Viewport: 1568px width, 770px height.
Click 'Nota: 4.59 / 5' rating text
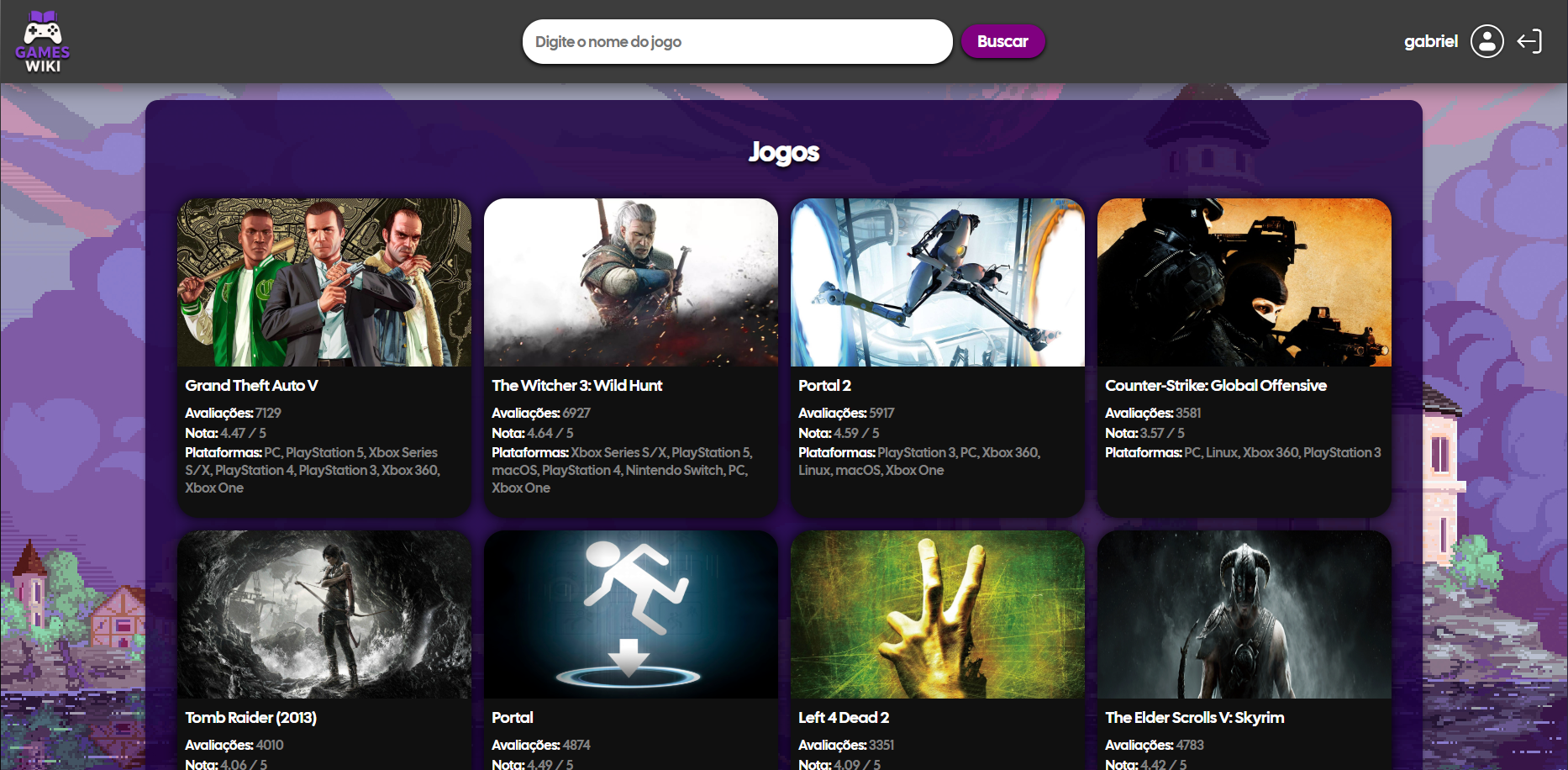(x=839, y=433)
